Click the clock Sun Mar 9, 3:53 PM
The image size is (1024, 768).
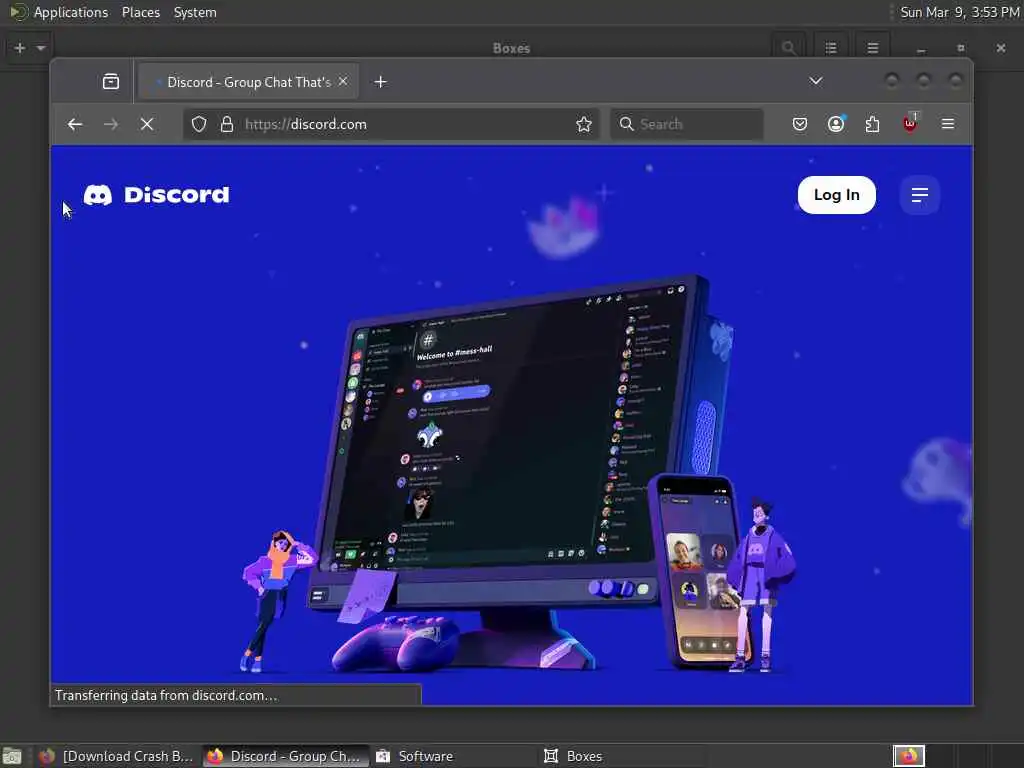959,12
